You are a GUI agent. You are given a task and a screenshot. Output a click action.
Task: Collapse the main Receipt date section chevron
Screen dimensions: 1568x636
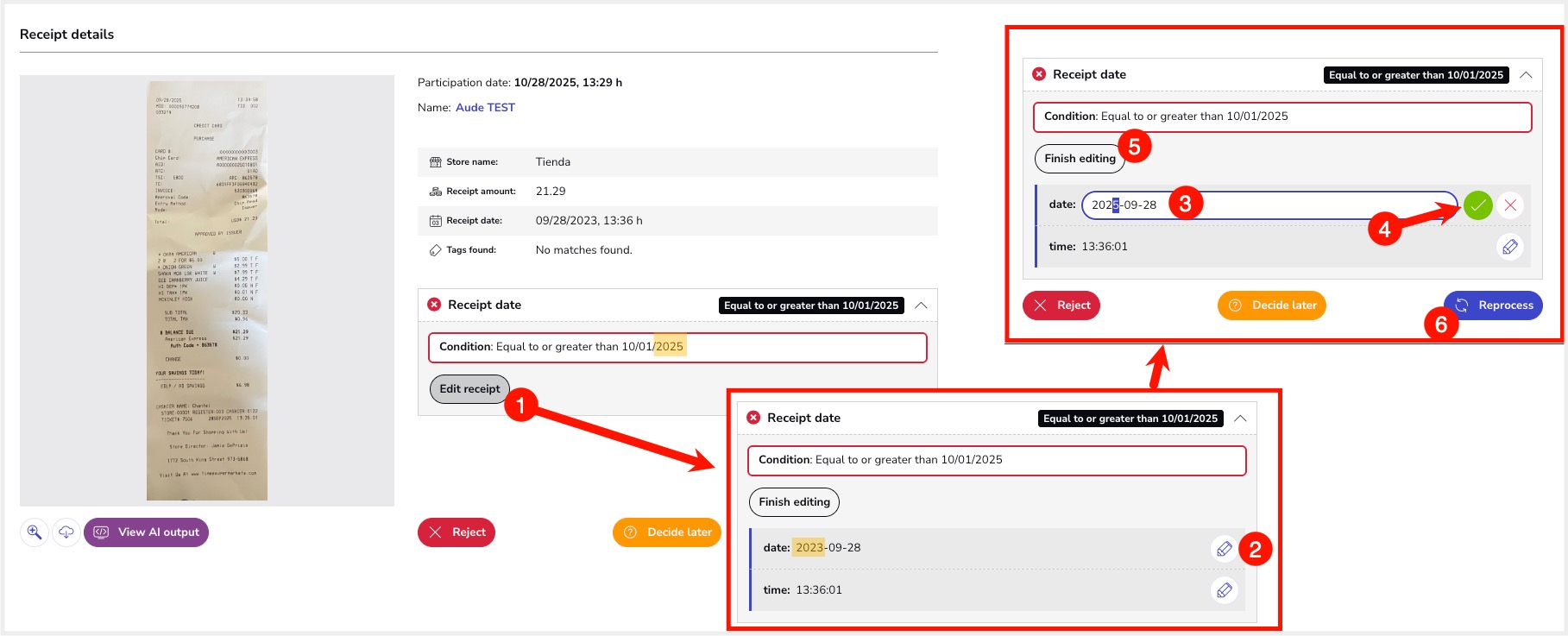[921, 305]
